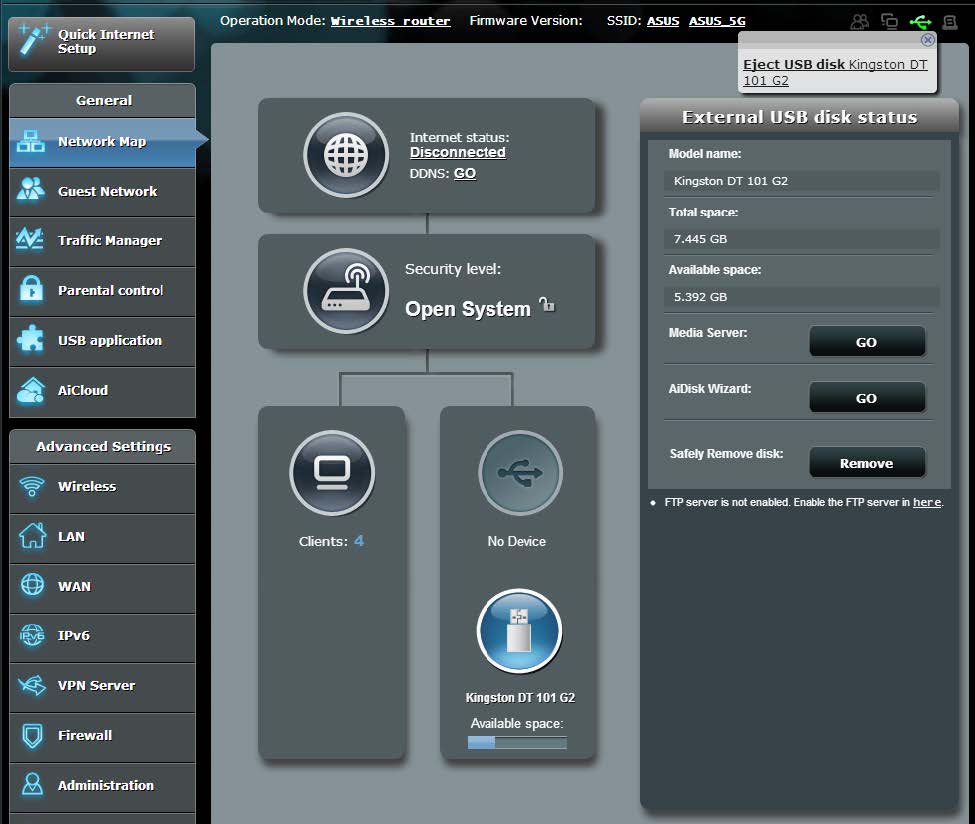This screenshot has height=824, width=975.
Task: Open the ASUS_5G SSID link
Action: [x=717, y=21]
